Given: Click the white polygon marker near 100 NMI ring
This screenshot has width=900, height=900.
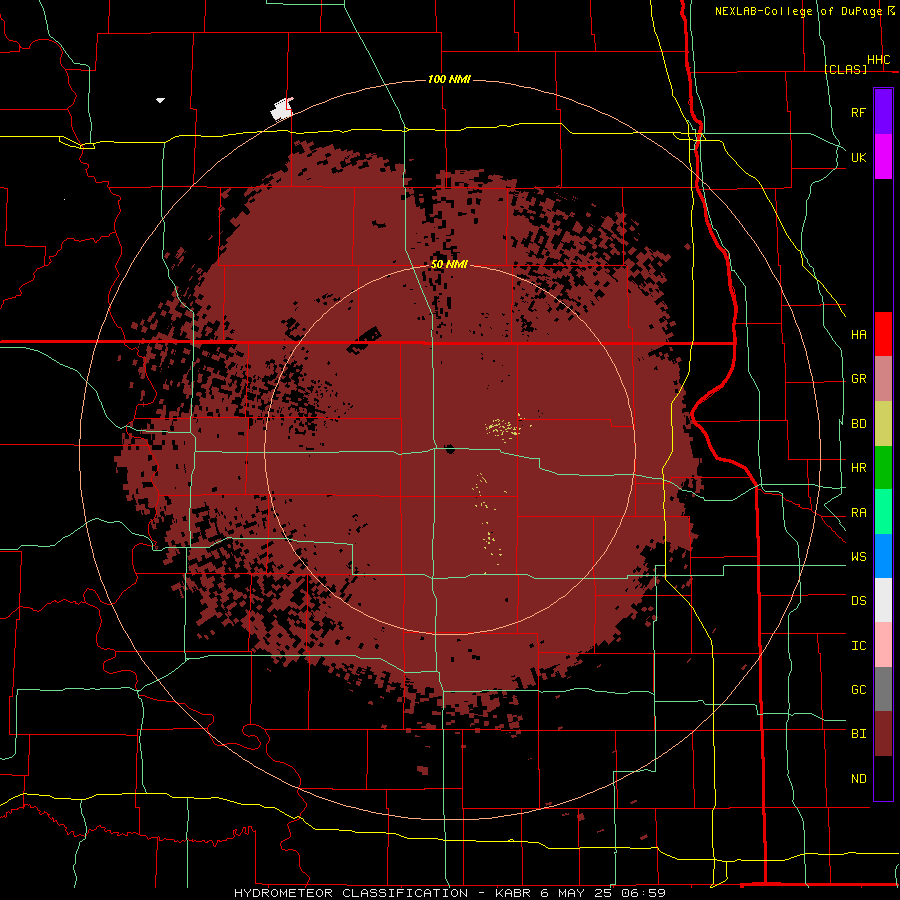Looking at the screenshot, I should 282,108.
